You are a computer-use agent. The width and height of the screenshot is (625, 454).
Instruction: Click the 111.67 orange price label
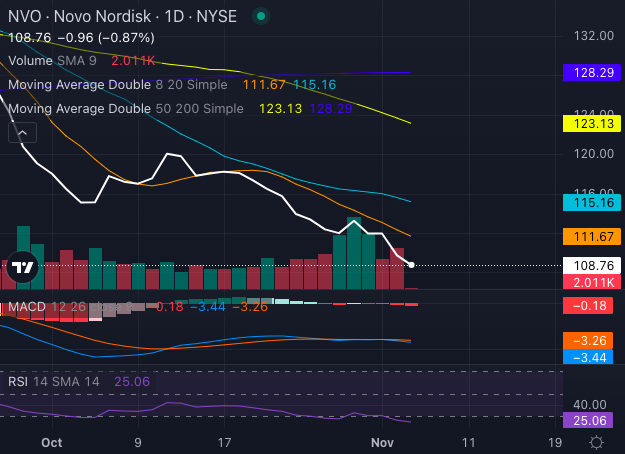point(594,236)
